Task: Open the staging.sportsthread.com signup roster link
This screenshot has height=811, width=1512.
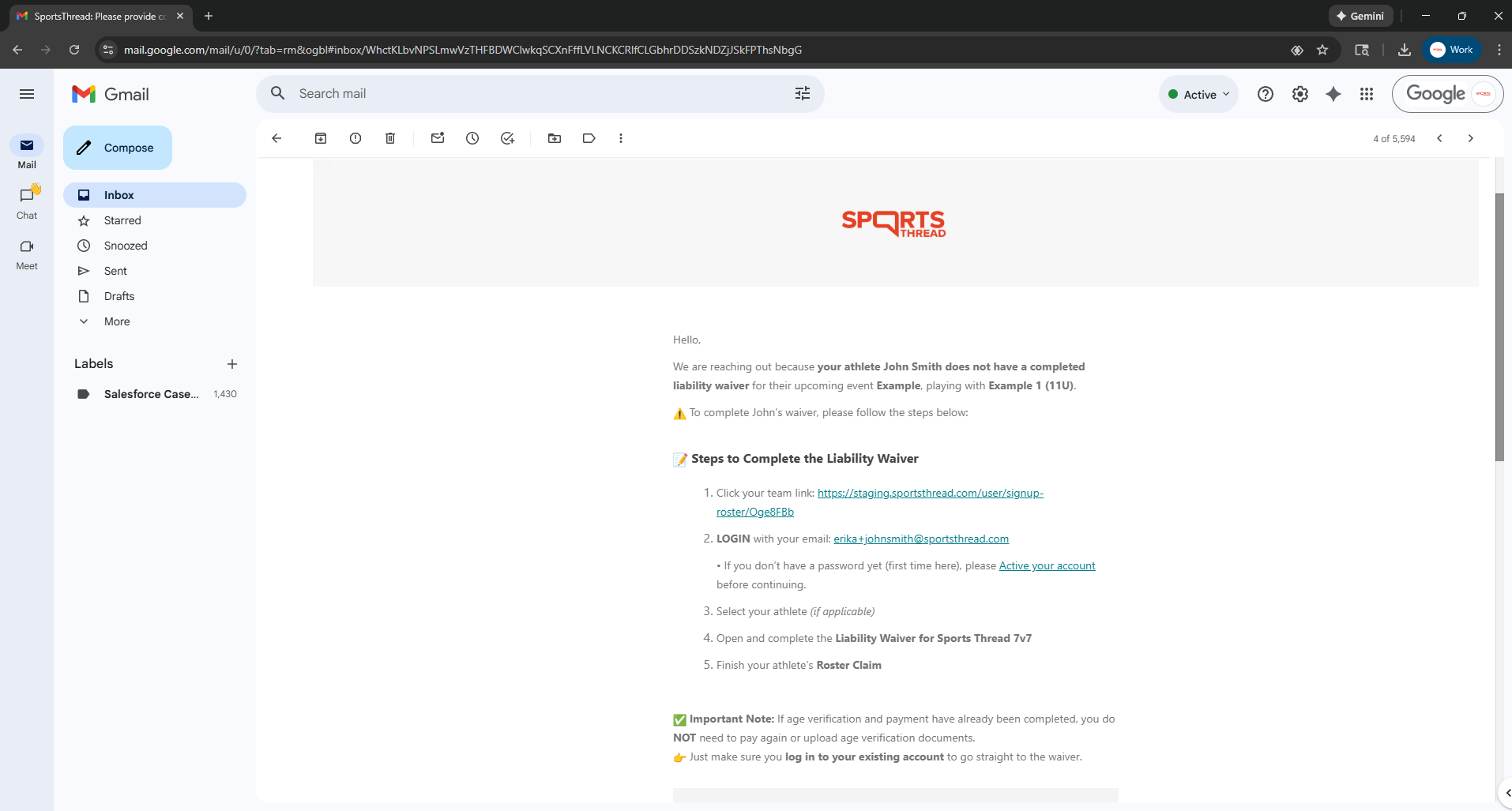Action: pyautogui.click(x=930, y=494)
